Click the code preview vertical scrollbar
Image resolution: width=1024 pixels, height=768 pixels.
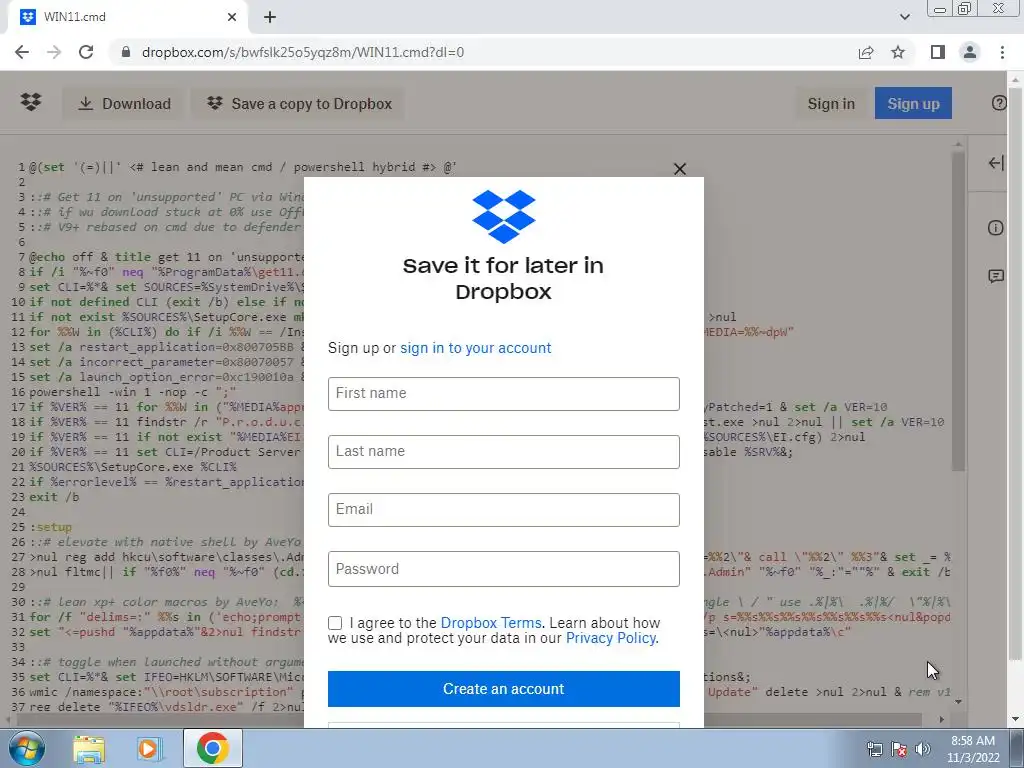958,311
